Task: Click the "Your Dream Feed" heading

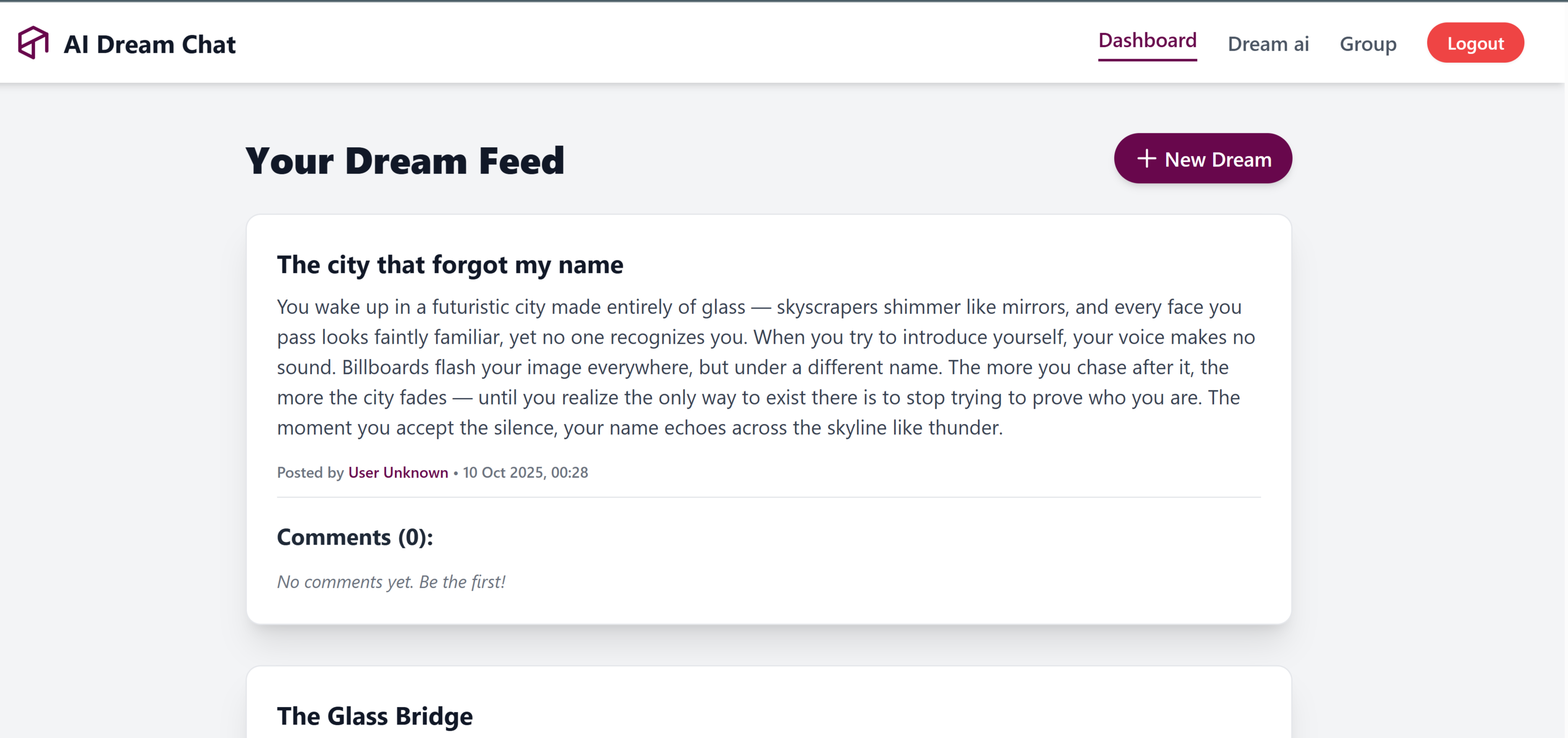Action: pyautogui.click(x=405, y=161)
